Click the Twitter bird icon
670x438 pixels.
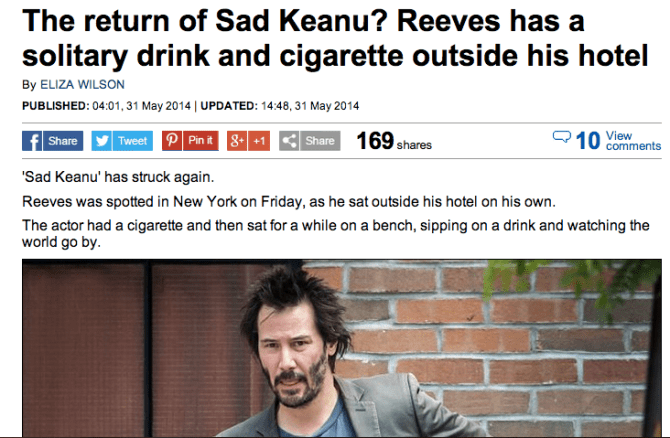(102, 141)
